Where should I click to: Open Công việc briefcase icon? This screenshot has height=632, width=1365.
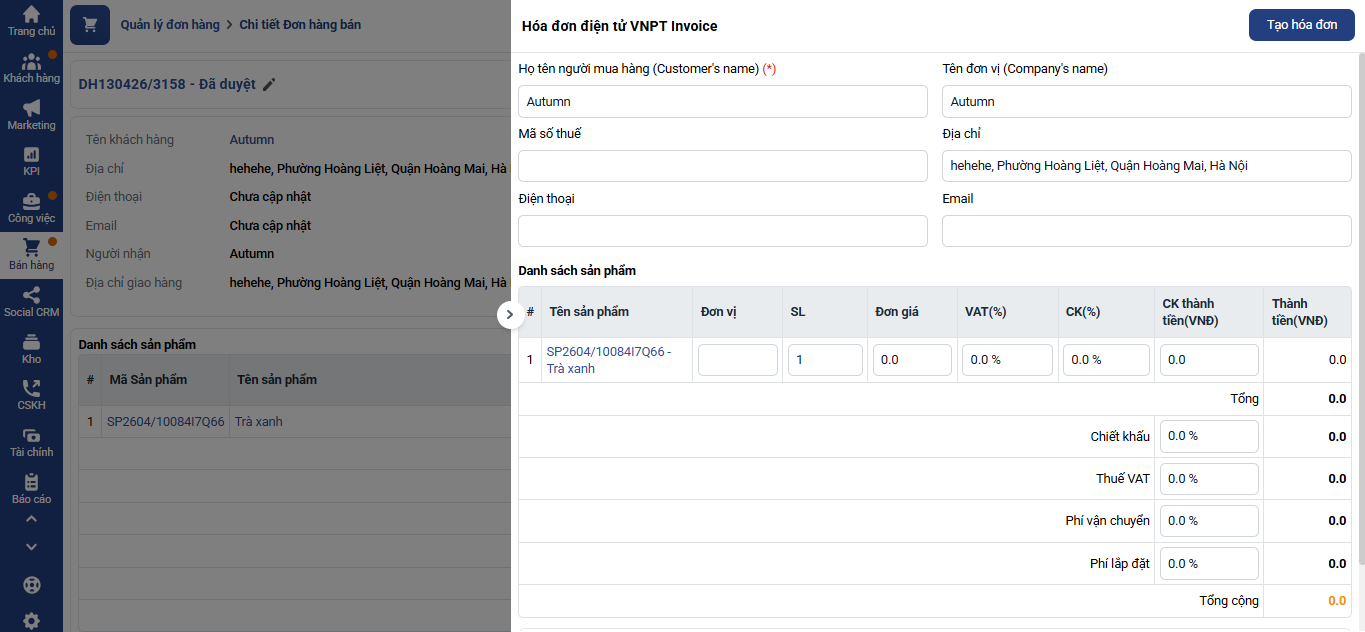31,202
